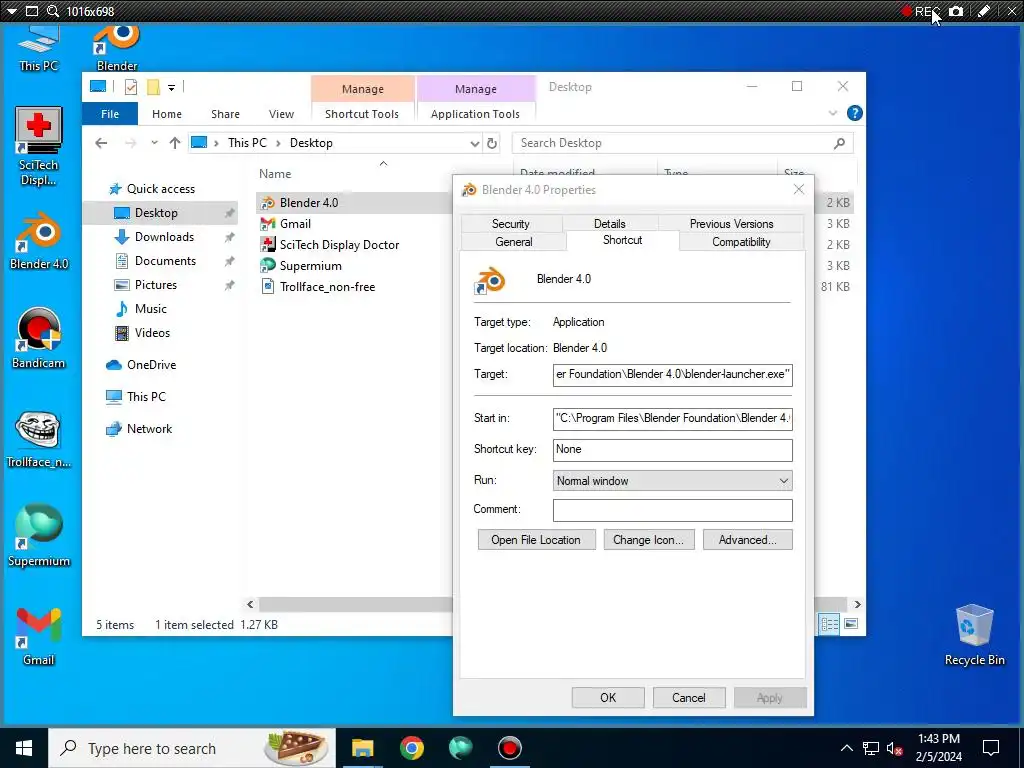Launch Chrome from the taskbar
The height and width of the screenshot is (768, 1024).
point(411,748)
